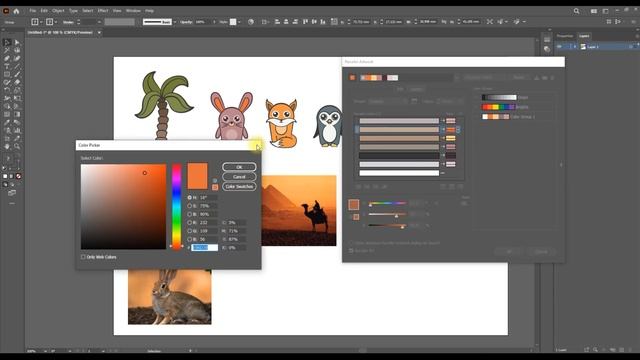Select the Eyedropper tool

click(x=7, y=122)
